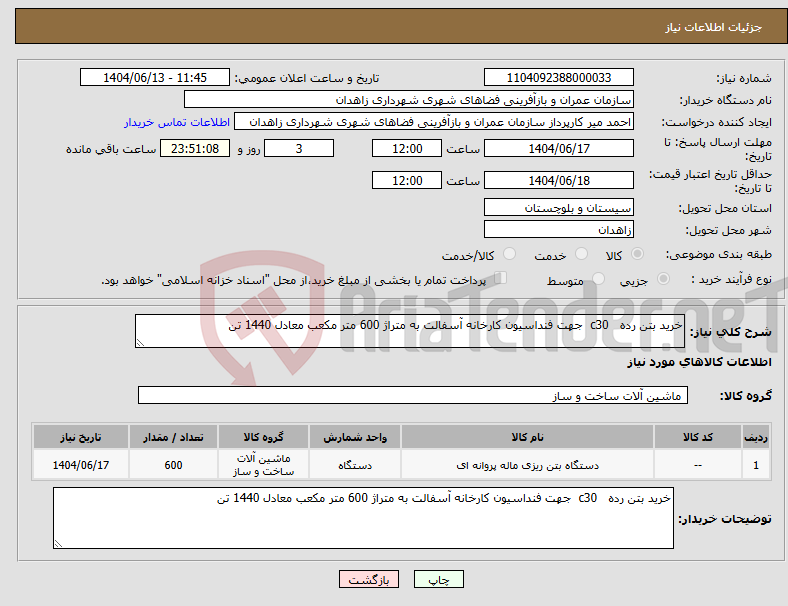Viewport: 788px width, 606px height.
Task: Click the row number cell 1
Action: (x=755, y=465)
